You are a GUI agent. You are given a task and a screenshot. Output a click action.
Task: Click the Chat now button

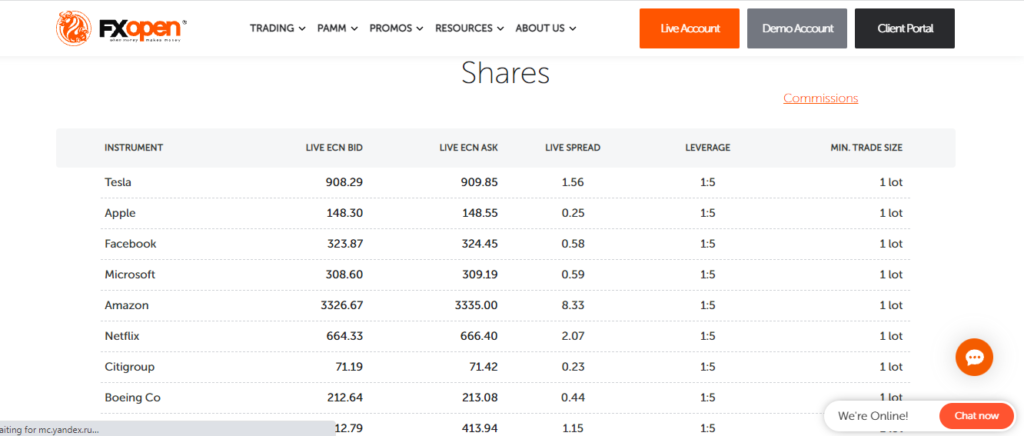click(976, 416)
